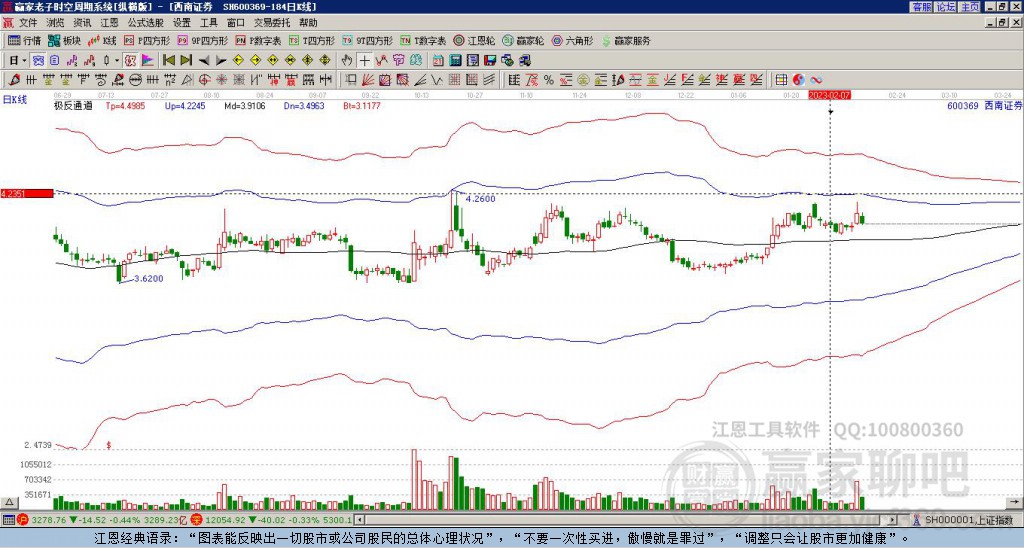Viewport: 1024px width, 548px height.
Task: Jump to last bar with the skip-end icon
Action: [185, 61]
